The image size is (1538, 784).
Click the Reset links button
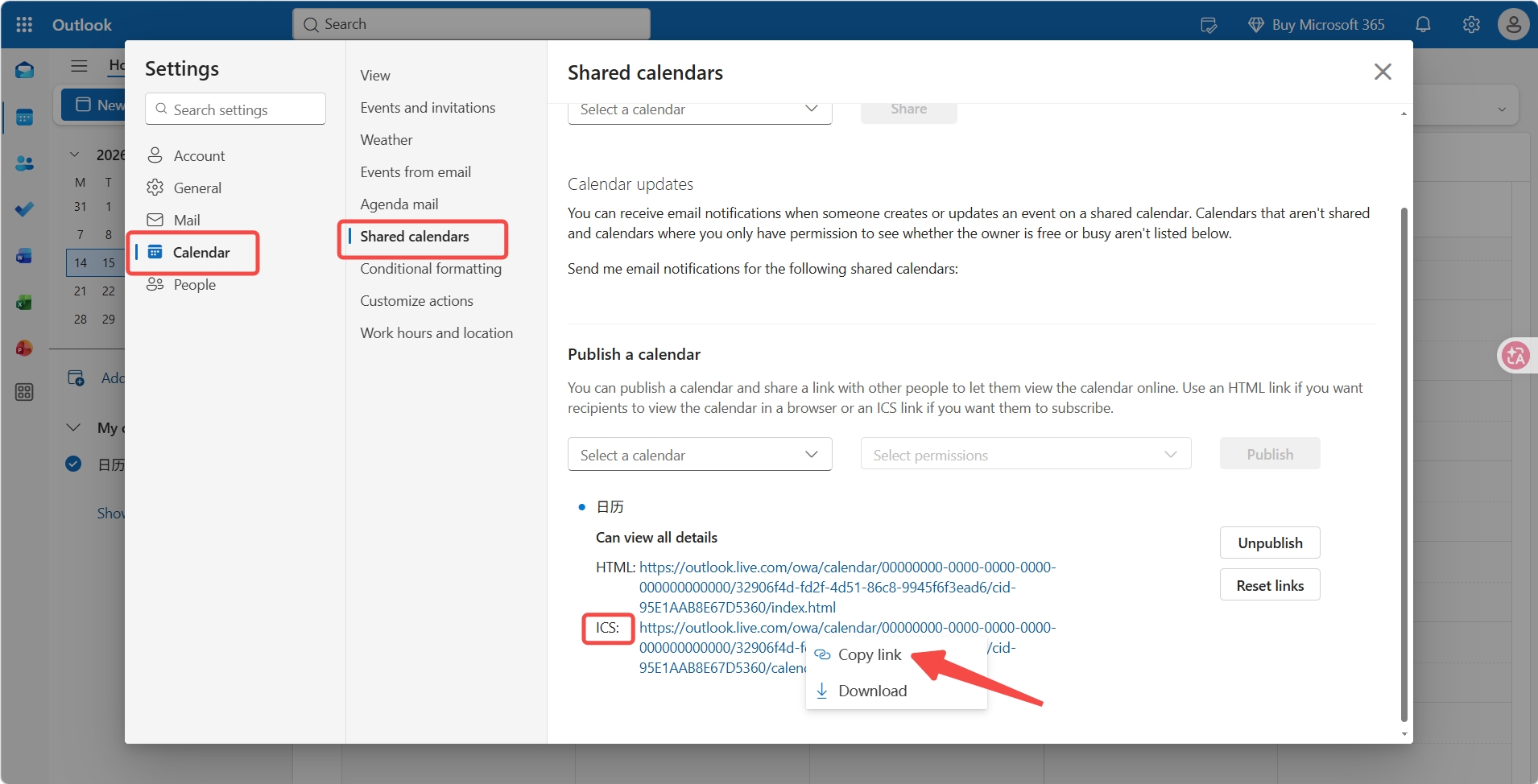coord(1270,585)
